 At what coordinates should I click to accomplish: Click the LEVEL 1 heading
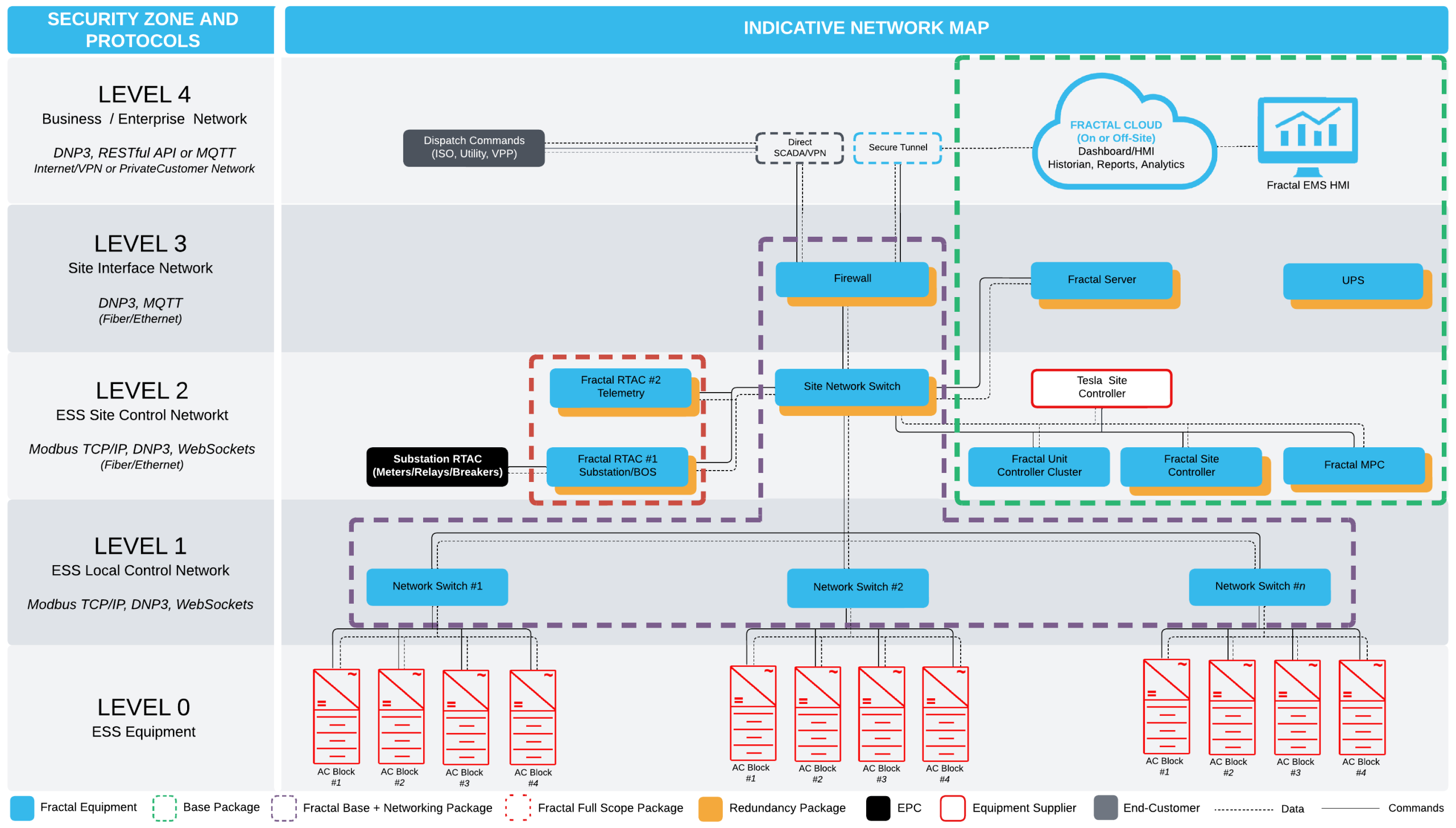140,546
